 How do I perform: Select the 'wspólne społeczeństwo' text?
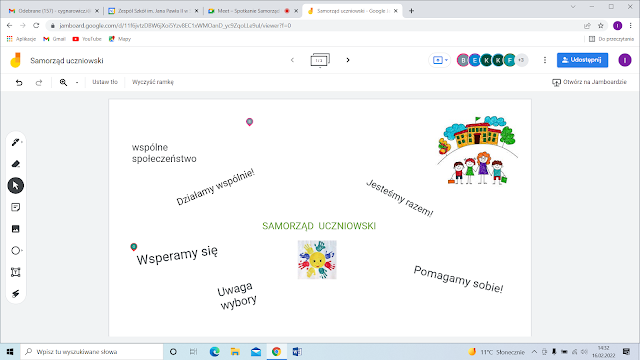click(164, 153)
